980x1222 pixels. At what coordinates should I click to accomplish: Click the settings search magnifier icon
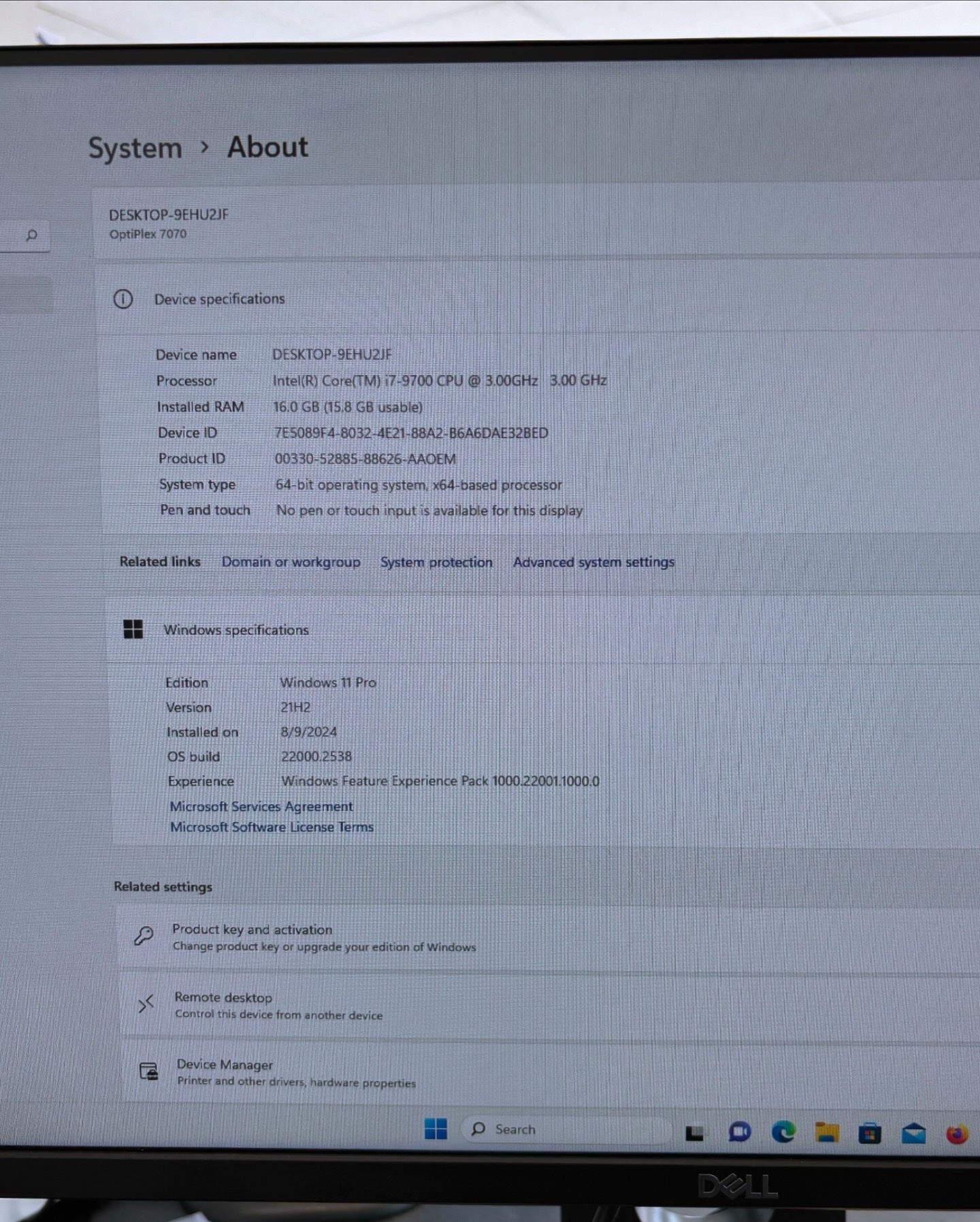click(31, 235)
